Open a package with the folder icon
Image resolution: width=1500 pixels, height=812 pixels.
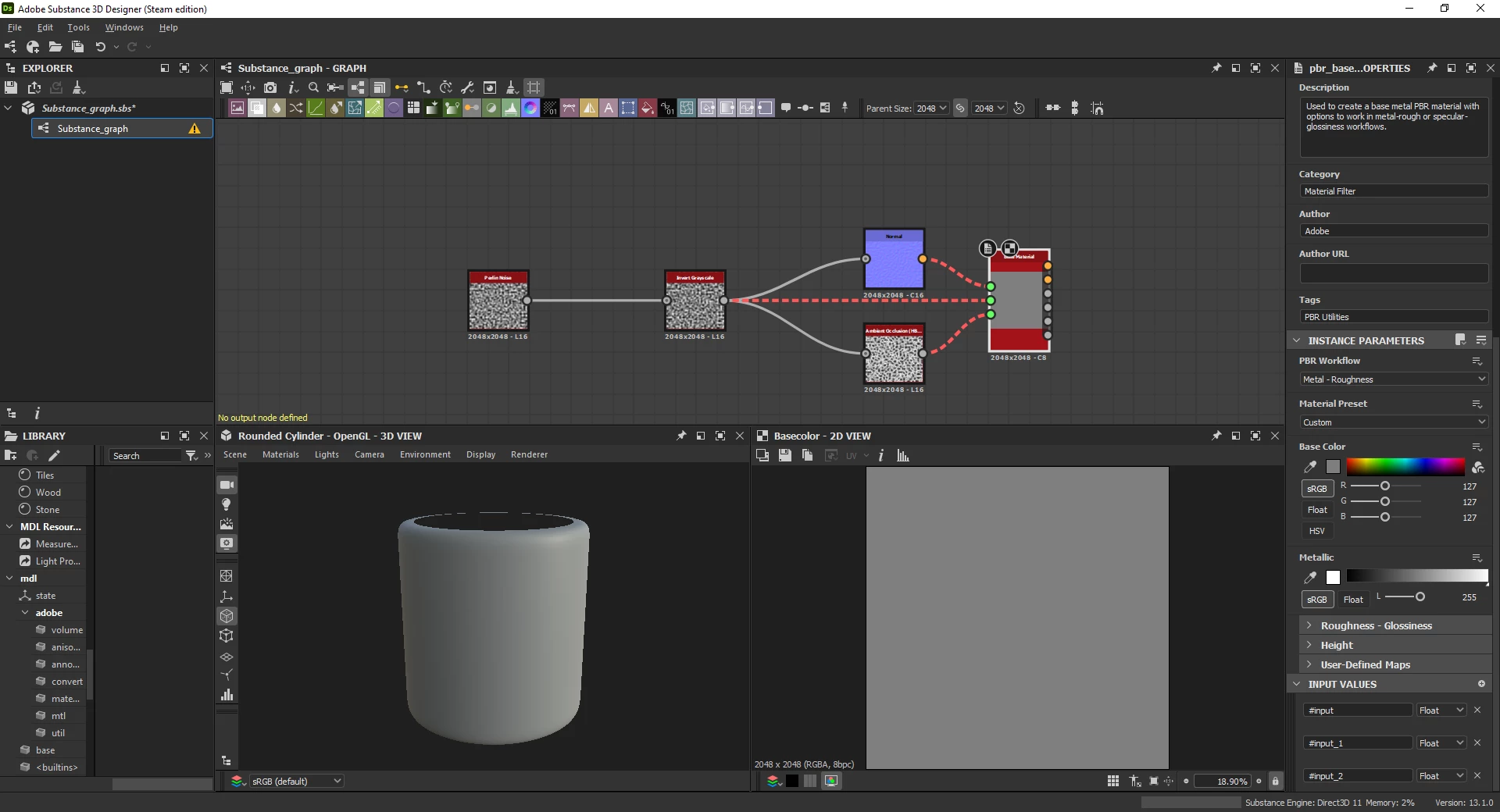click(x=55, y=47)
